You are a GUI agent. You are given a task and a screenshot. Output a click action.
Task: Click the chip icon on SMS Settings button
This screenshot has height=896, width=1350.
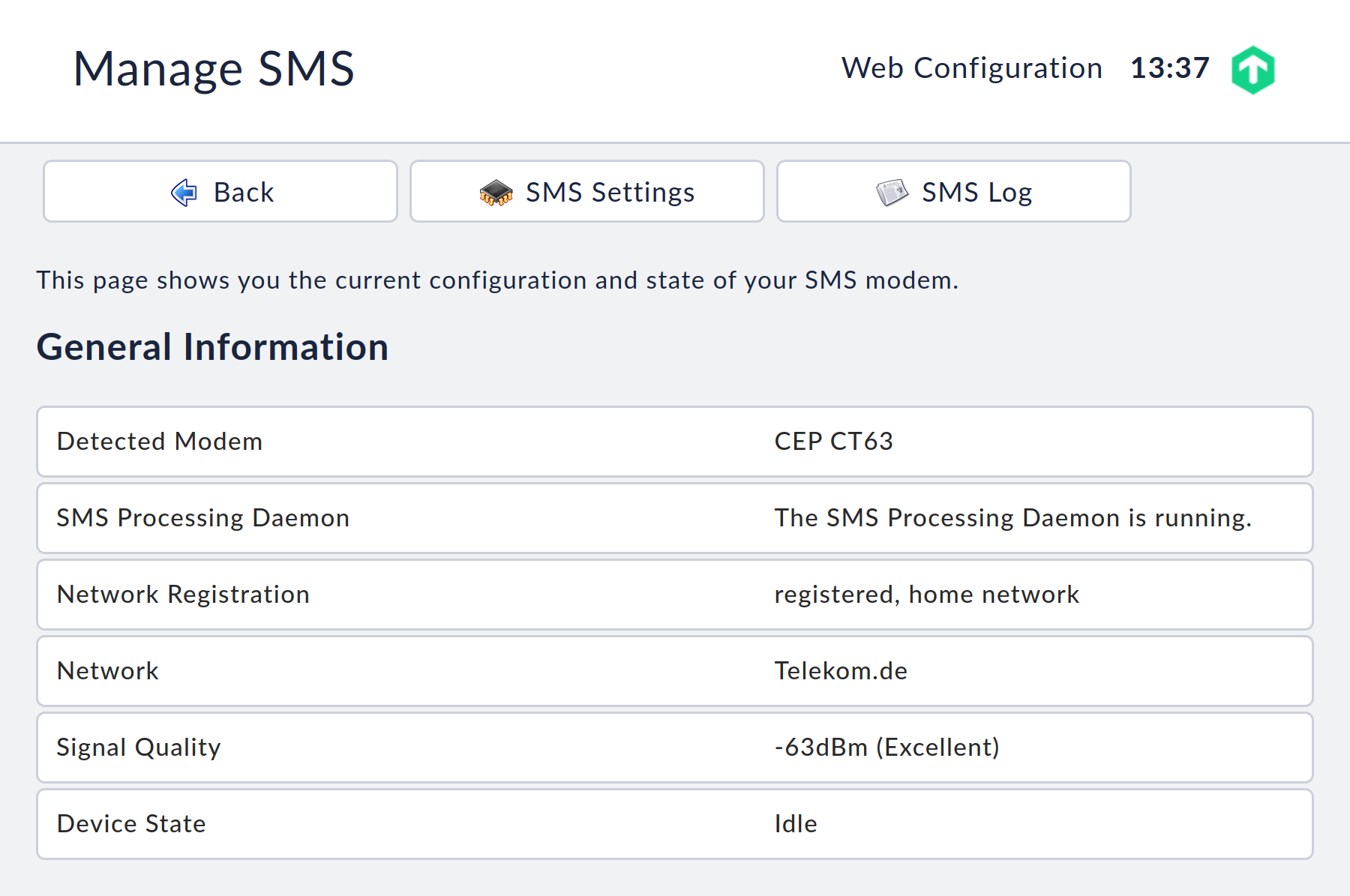[496, 192]
